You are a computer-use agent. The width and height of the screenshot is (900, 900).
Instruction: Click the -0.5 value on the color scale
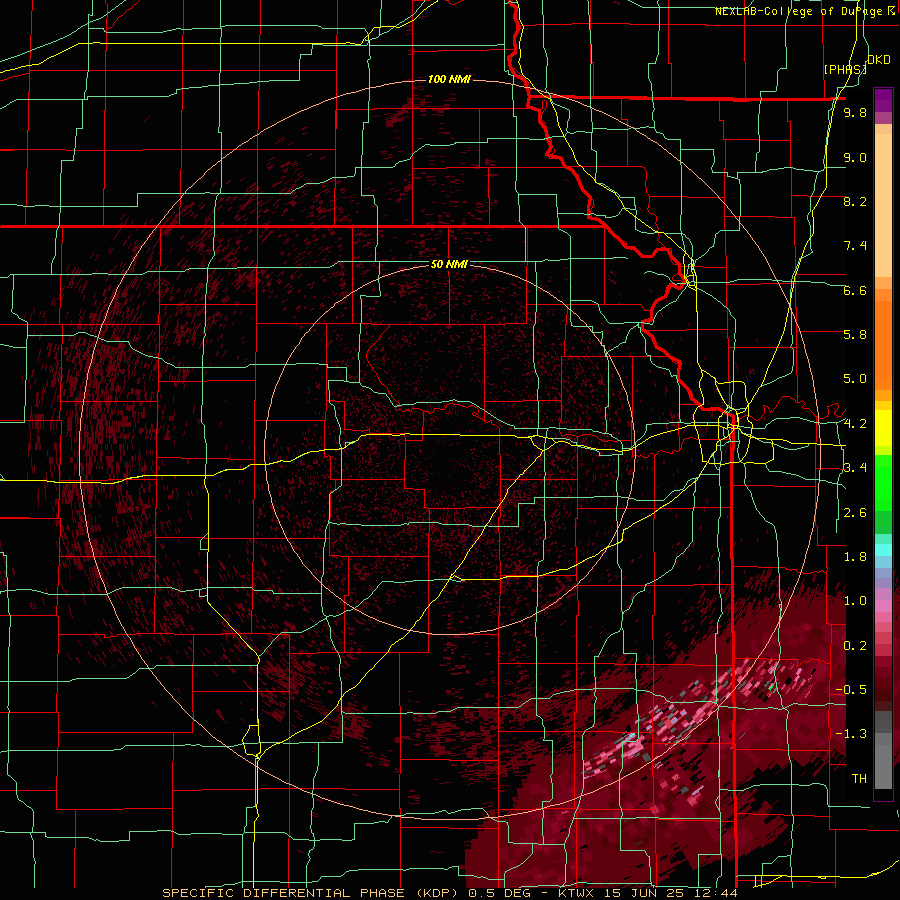(851, 690)
